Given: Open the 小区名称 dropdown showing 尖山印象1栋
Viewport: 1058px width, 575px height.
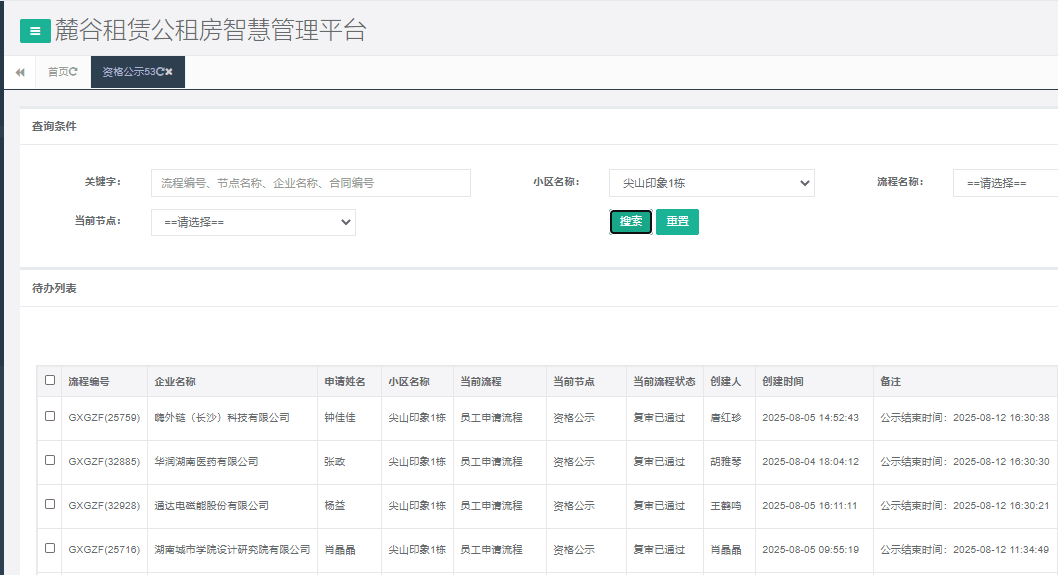Looking at the screenshot, I should (711, 183).
